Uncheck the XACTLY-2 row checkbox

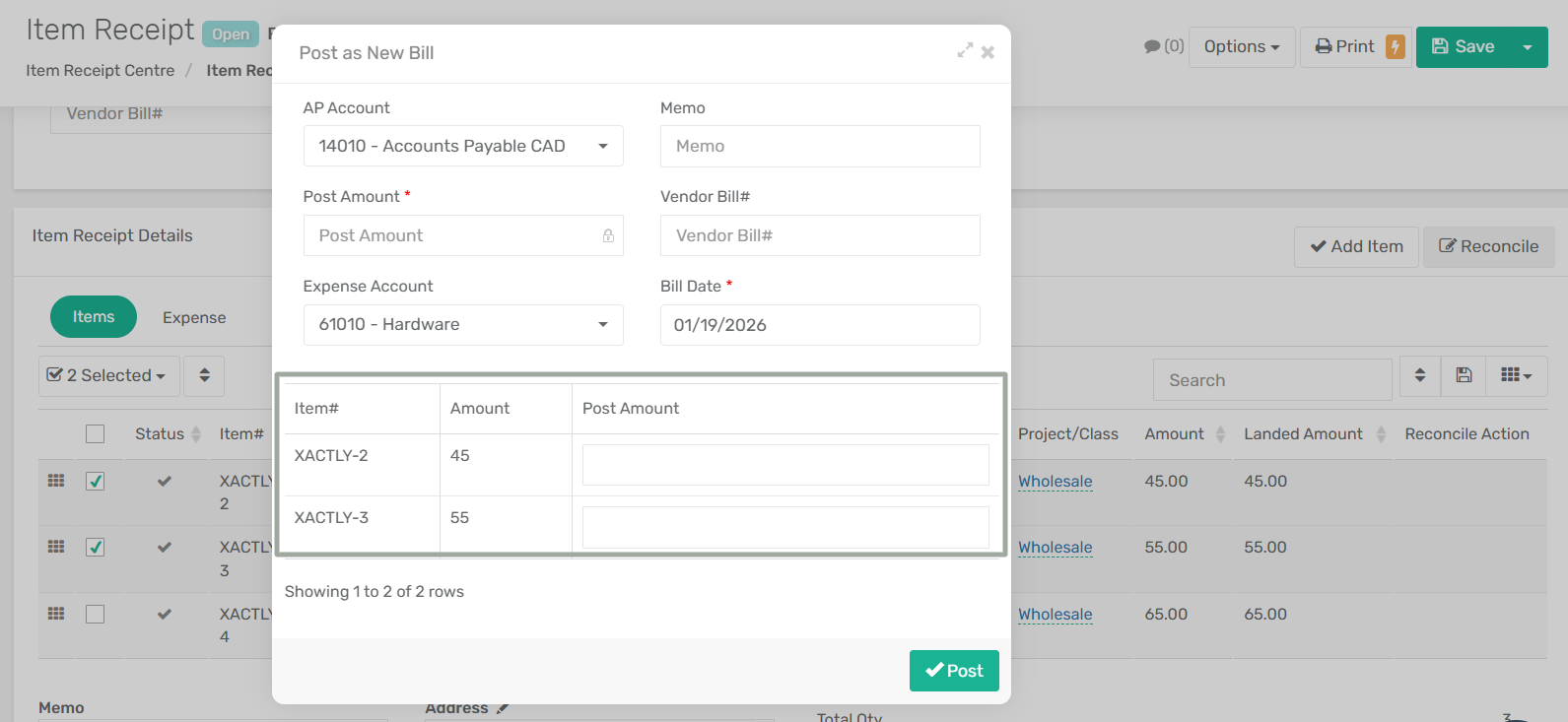pos(96,482)
